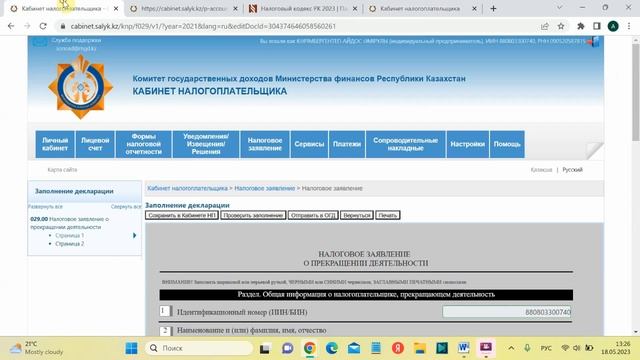This screenshot has width=640, height=360.
Task: Open the Налоговое заявление menu
Action: point(265,144)
